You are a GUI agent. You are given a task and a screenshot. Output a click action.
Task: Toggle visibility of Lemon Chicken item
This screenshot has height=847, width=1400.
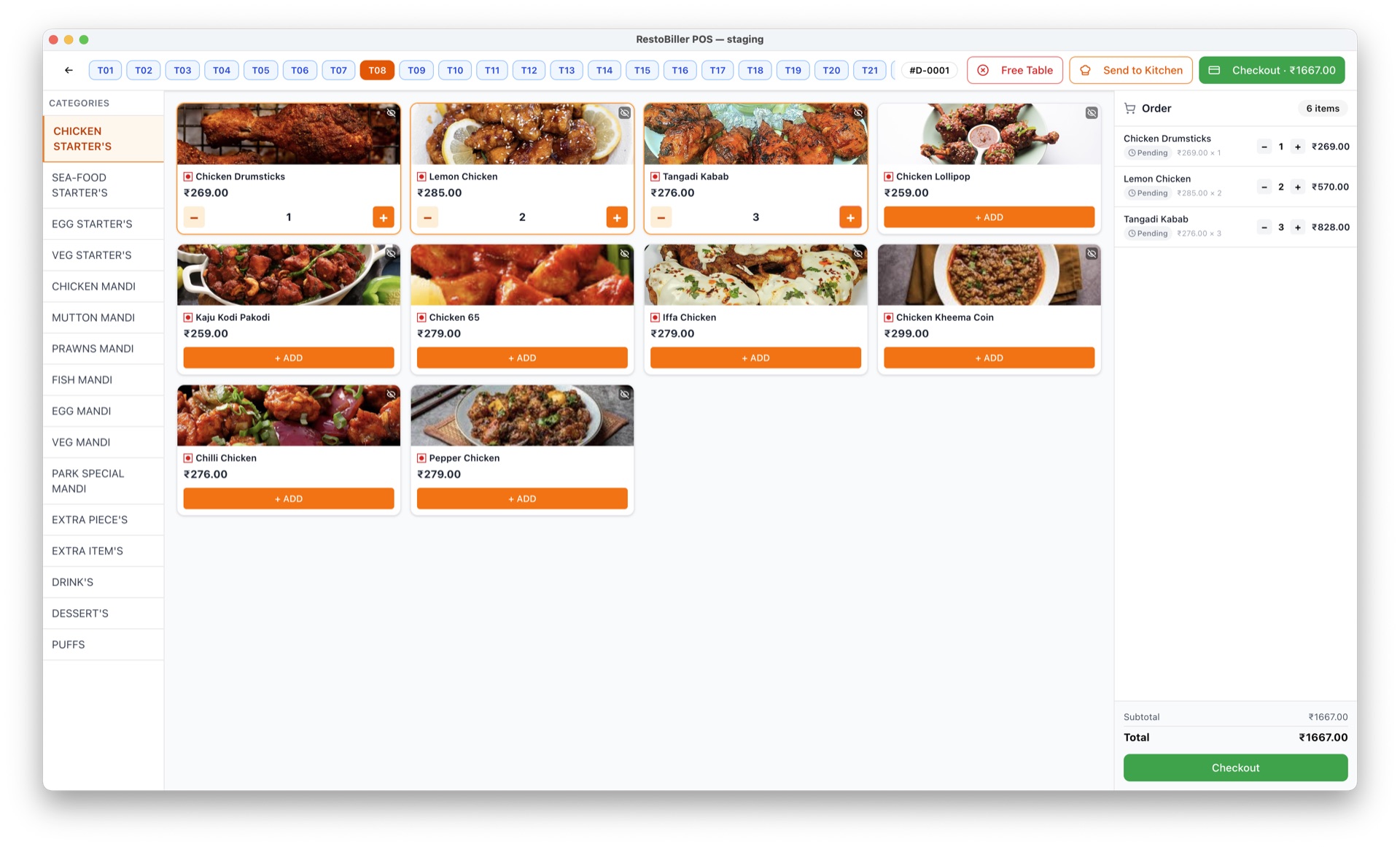pyautogui.click(x=625, y=113)
